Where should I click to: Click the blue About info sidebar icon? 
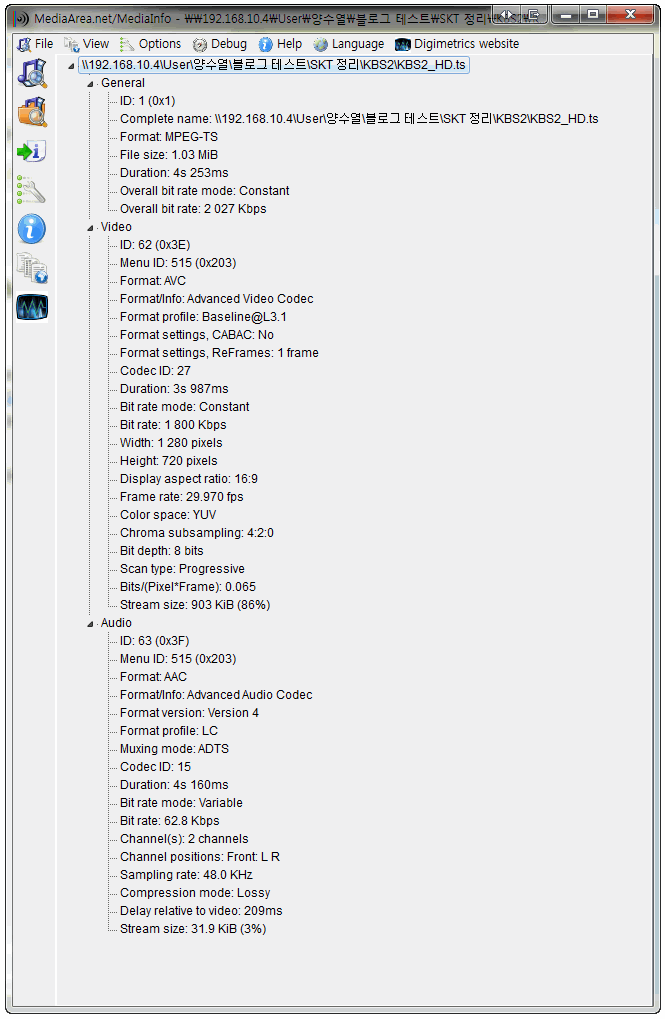(32, 229)
